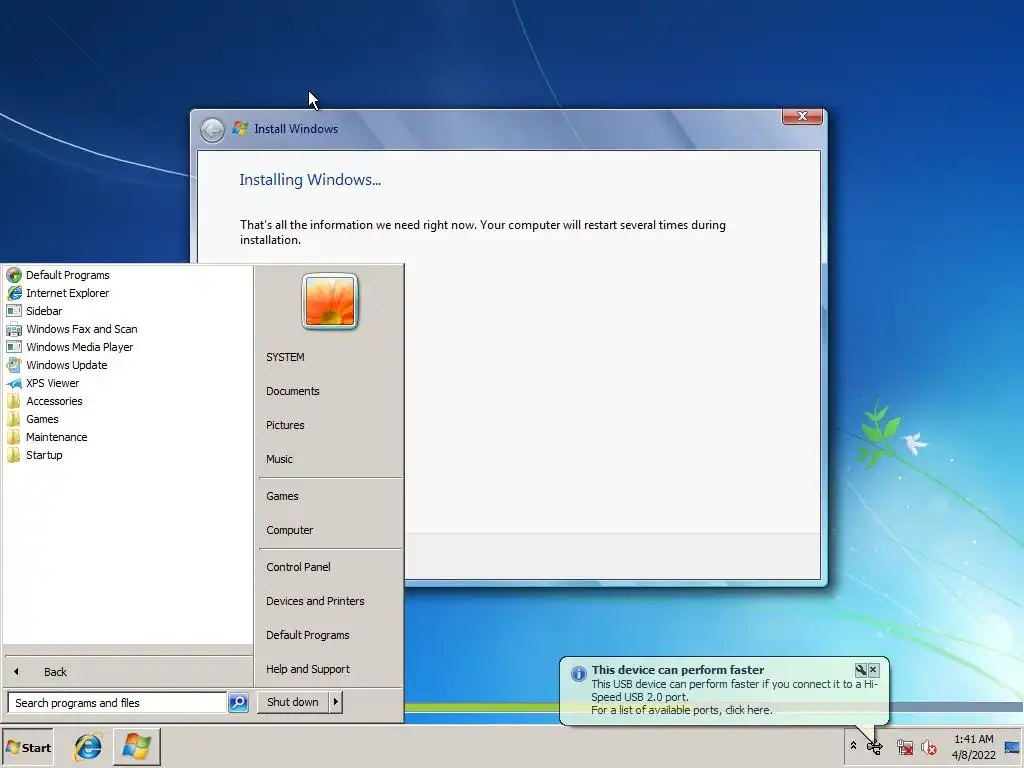Screen dimensions: 1024x768
Task: Click the Start button
Action: point(28,748)
